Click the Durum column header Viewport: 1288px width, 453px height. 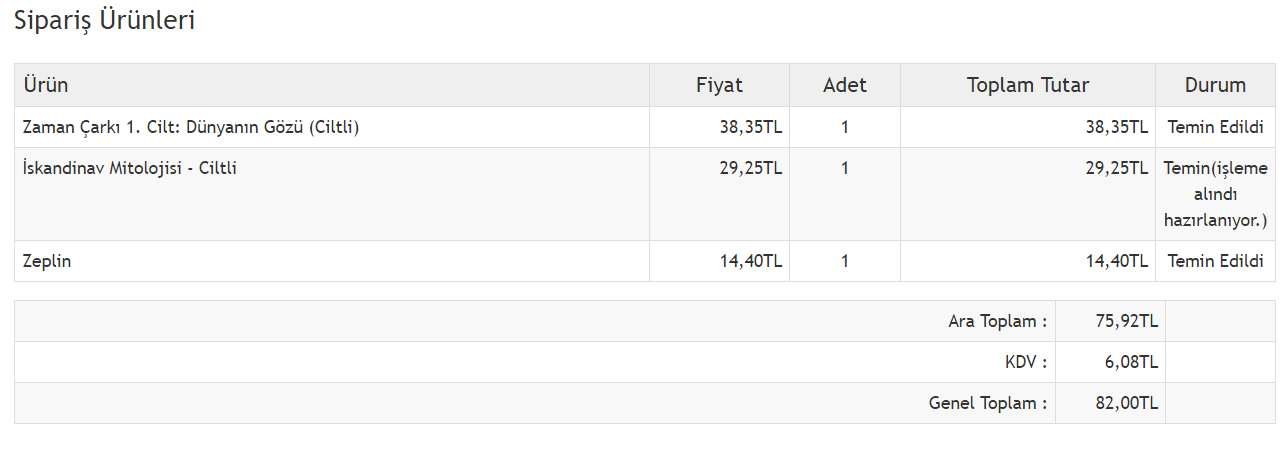(1215, 86)
